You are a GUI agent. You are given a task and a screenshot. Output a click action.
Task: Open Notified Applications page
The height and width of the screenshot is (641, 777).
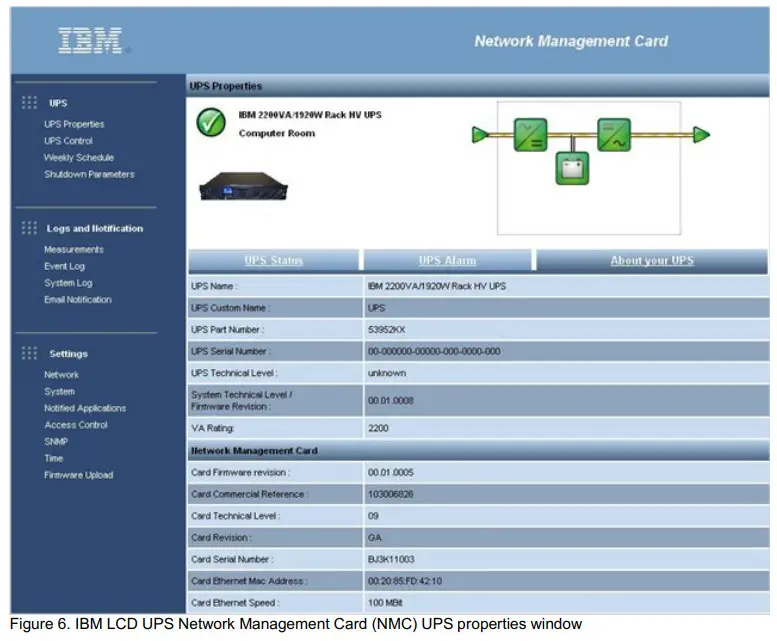pyautogui.click(x=85, y=408)
